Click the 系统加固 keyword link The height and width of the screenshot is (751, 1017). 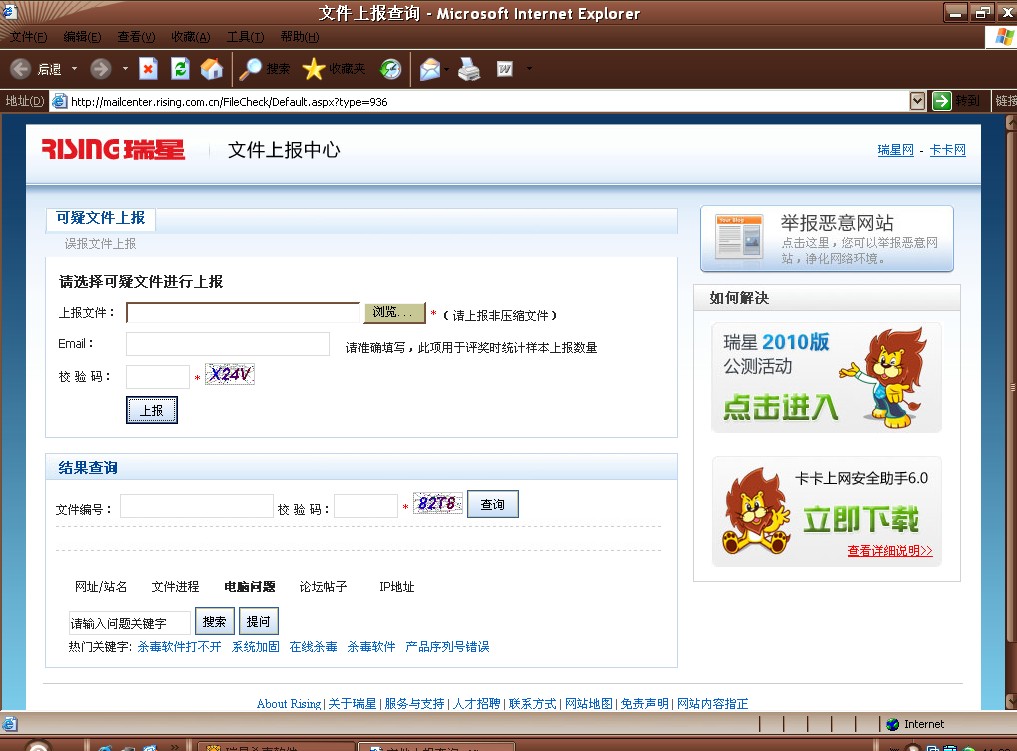256,647
